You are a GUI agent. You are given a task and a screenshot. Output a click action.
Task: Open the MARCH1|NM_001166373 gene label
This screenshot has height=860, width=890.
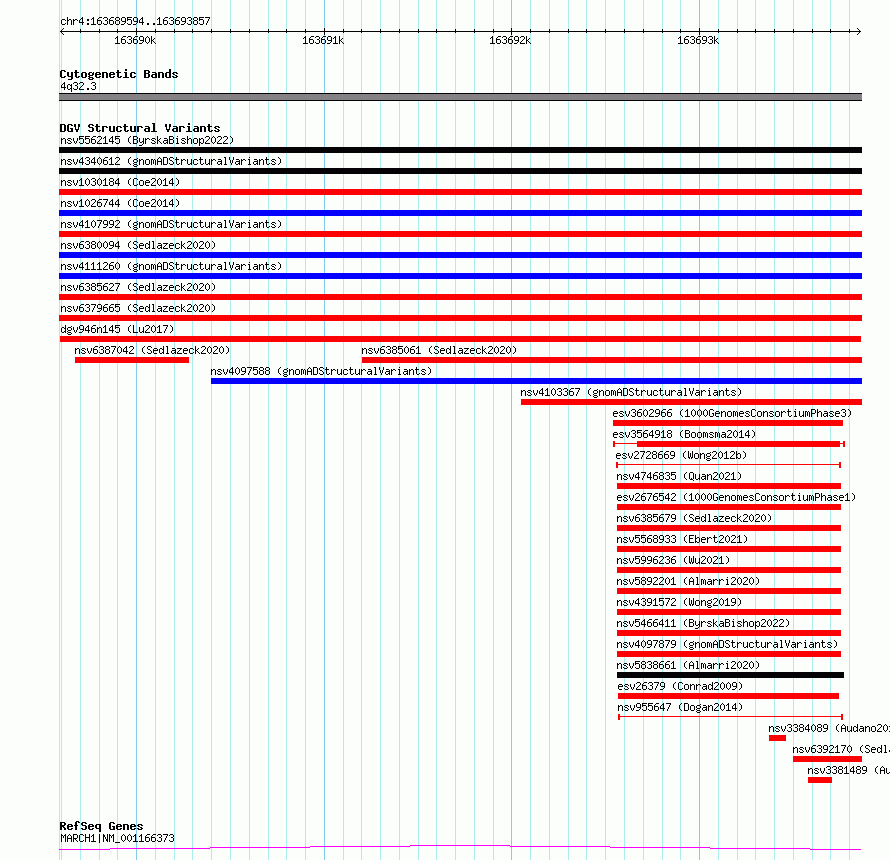point(117,838)
